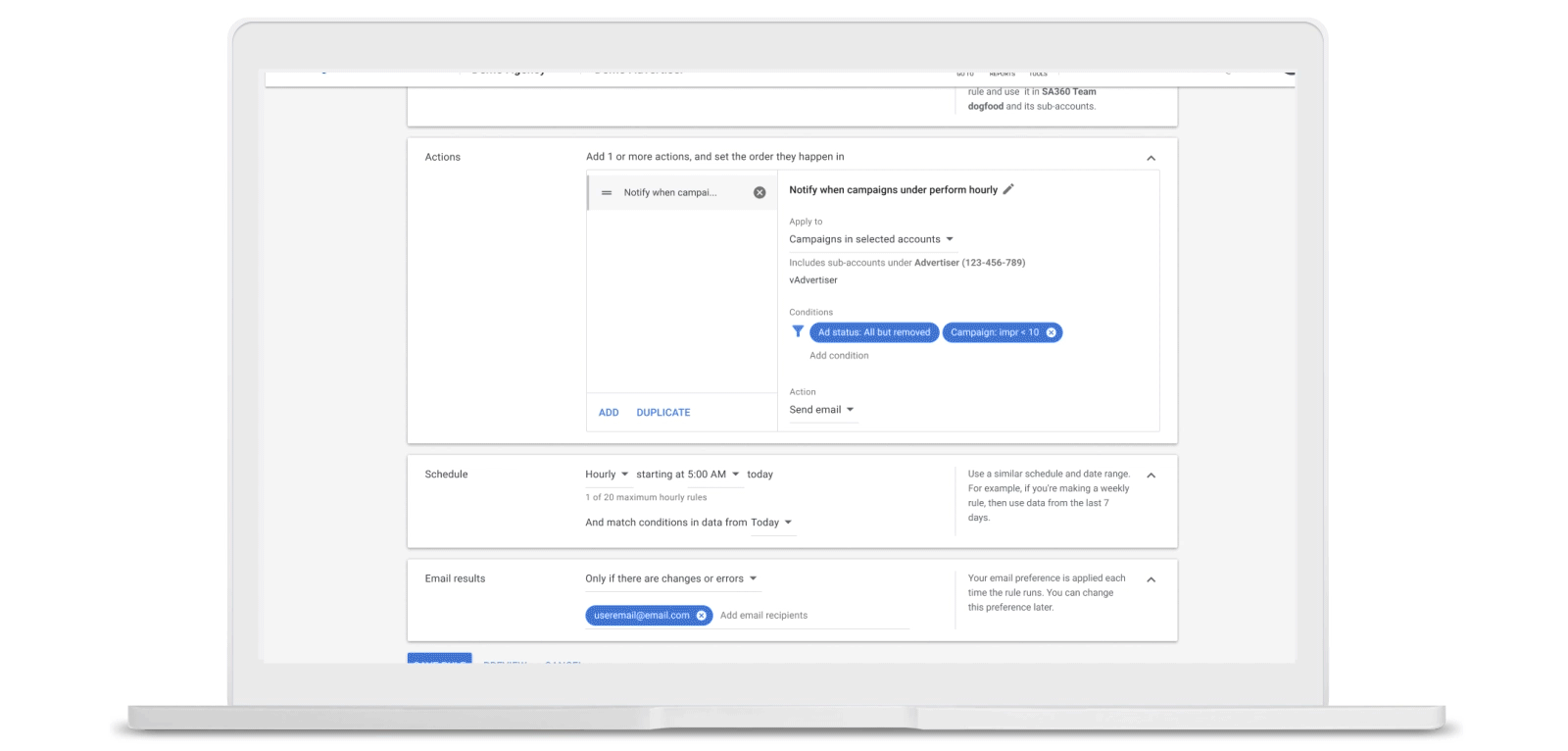Click 'Add condition' link

839,356
